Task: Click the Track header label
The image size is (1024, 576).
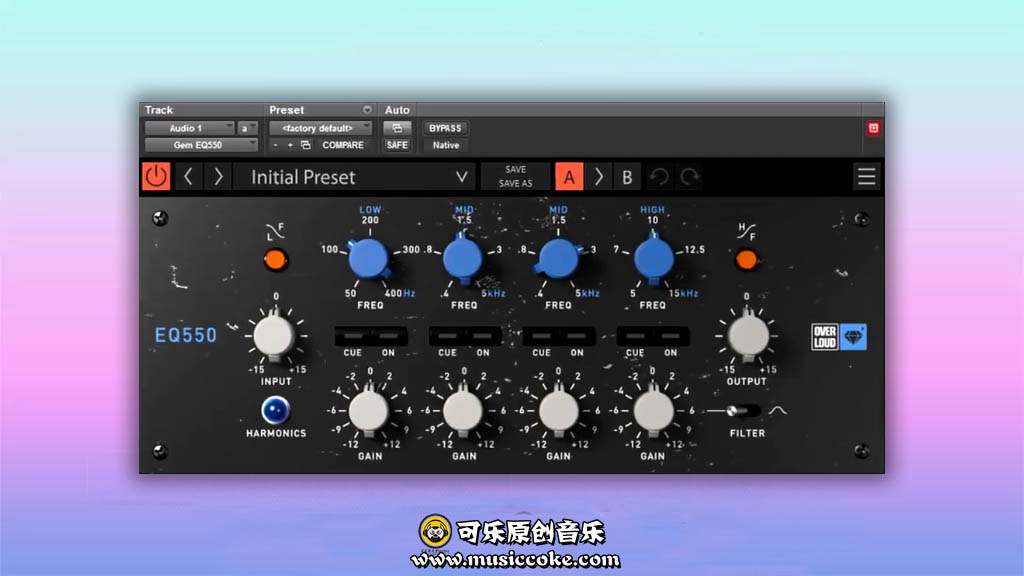Action: pos(159,110)
